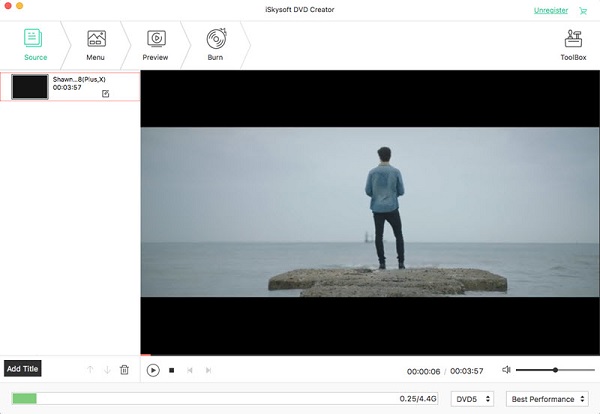
Task: Select the Shawn video thumbnail
Action: 30,87
